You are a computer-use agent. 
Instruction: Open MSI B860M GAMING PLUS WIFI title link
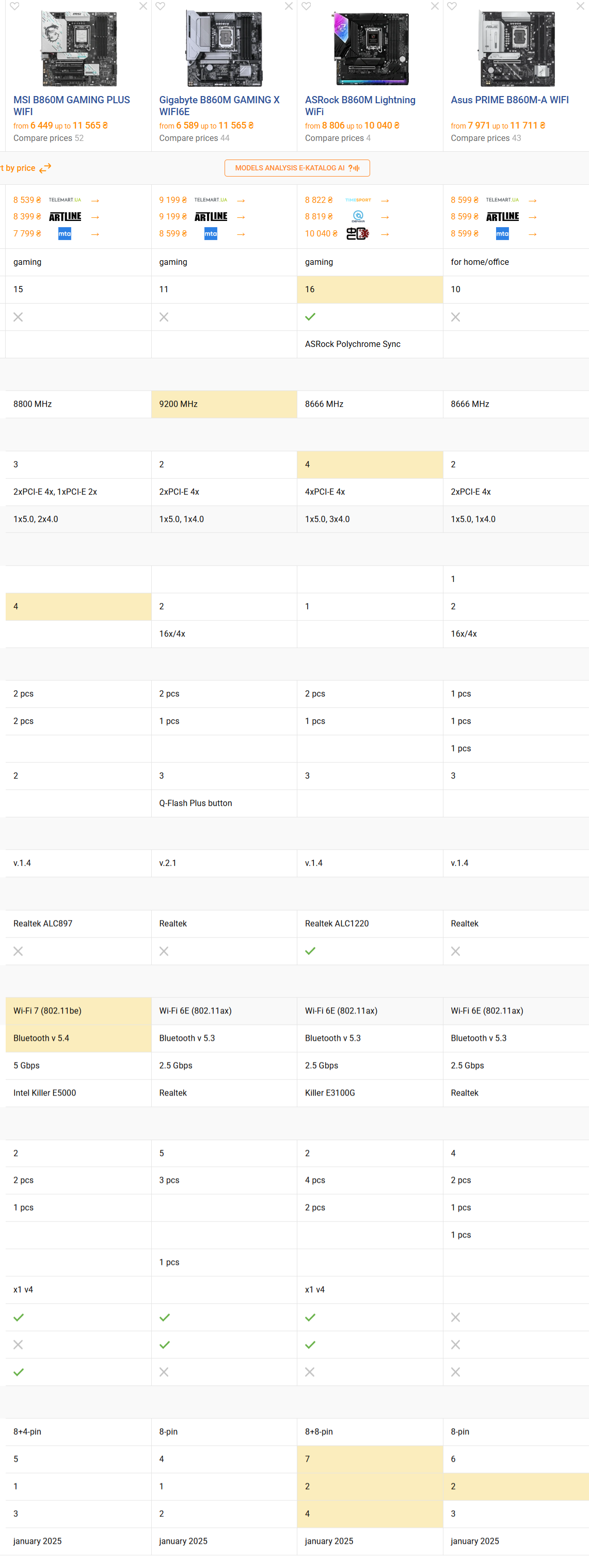pos(72,106)
